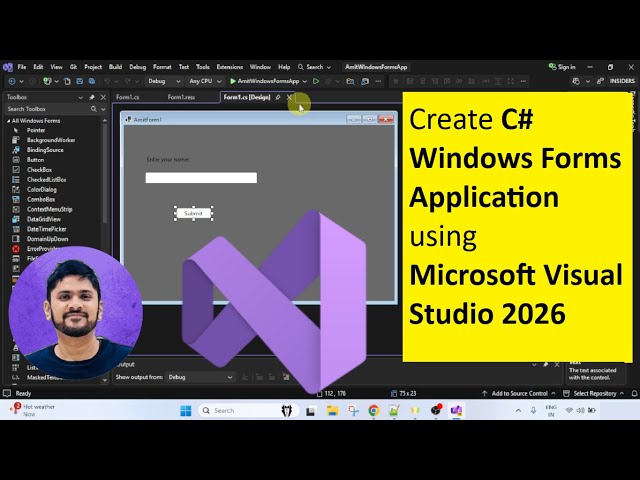This screenshot has width=640, height=480.
Task: Open File Explorer from the taskbar
Action: coord(333,411)
